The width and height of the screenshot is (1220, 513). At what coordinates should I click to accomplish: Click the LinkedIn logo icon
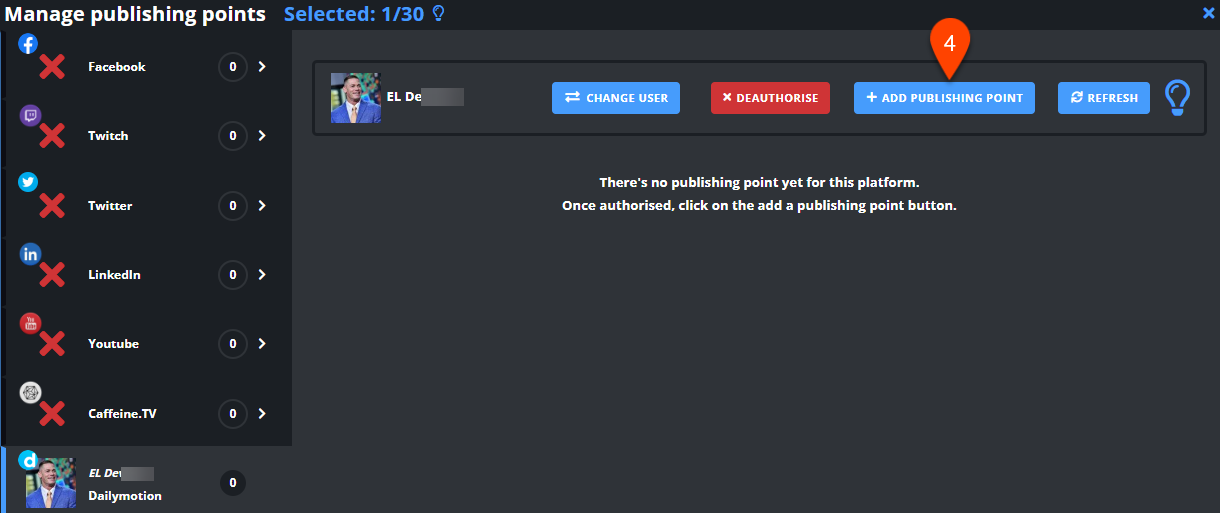click(x=29, y=253)
